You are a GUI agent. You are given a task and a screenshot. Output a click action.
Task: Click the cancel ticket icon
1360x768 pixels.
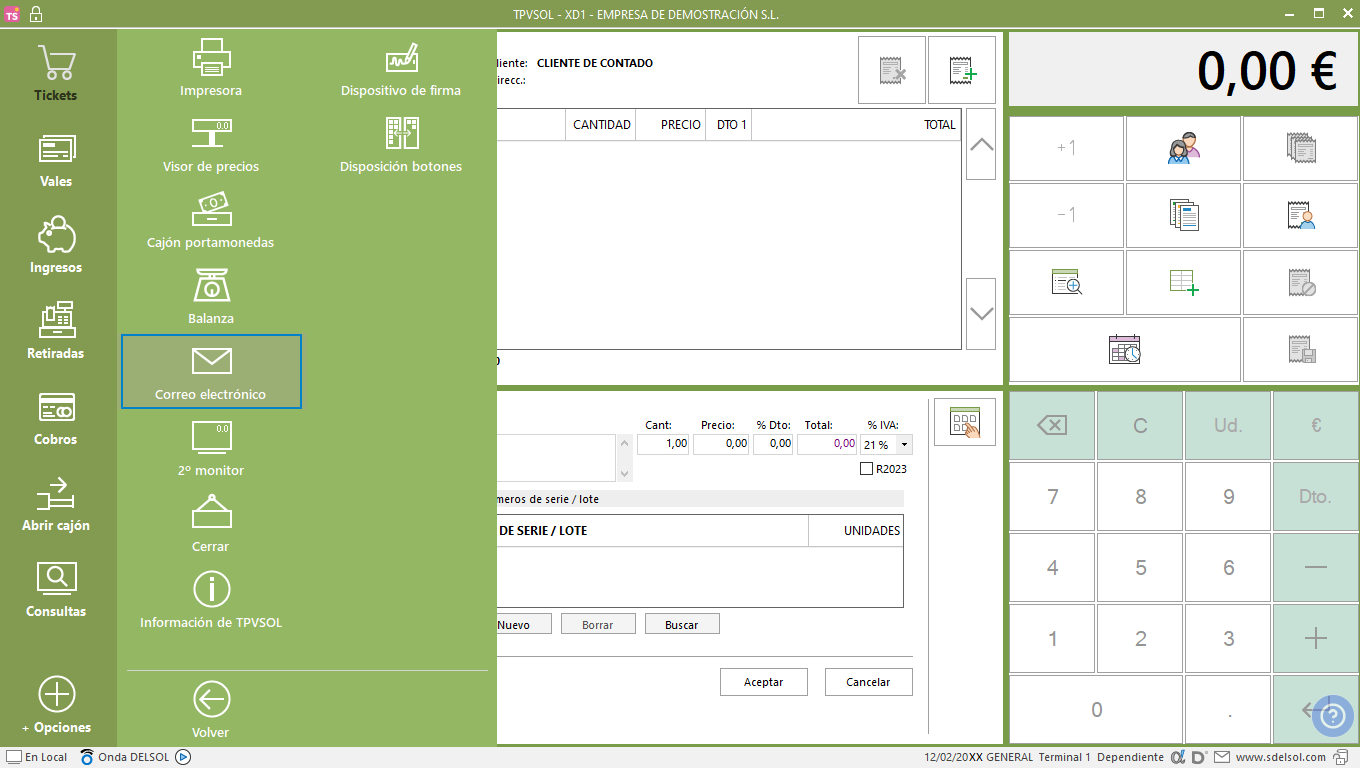pyautogui.click(x=1301, y=282)
